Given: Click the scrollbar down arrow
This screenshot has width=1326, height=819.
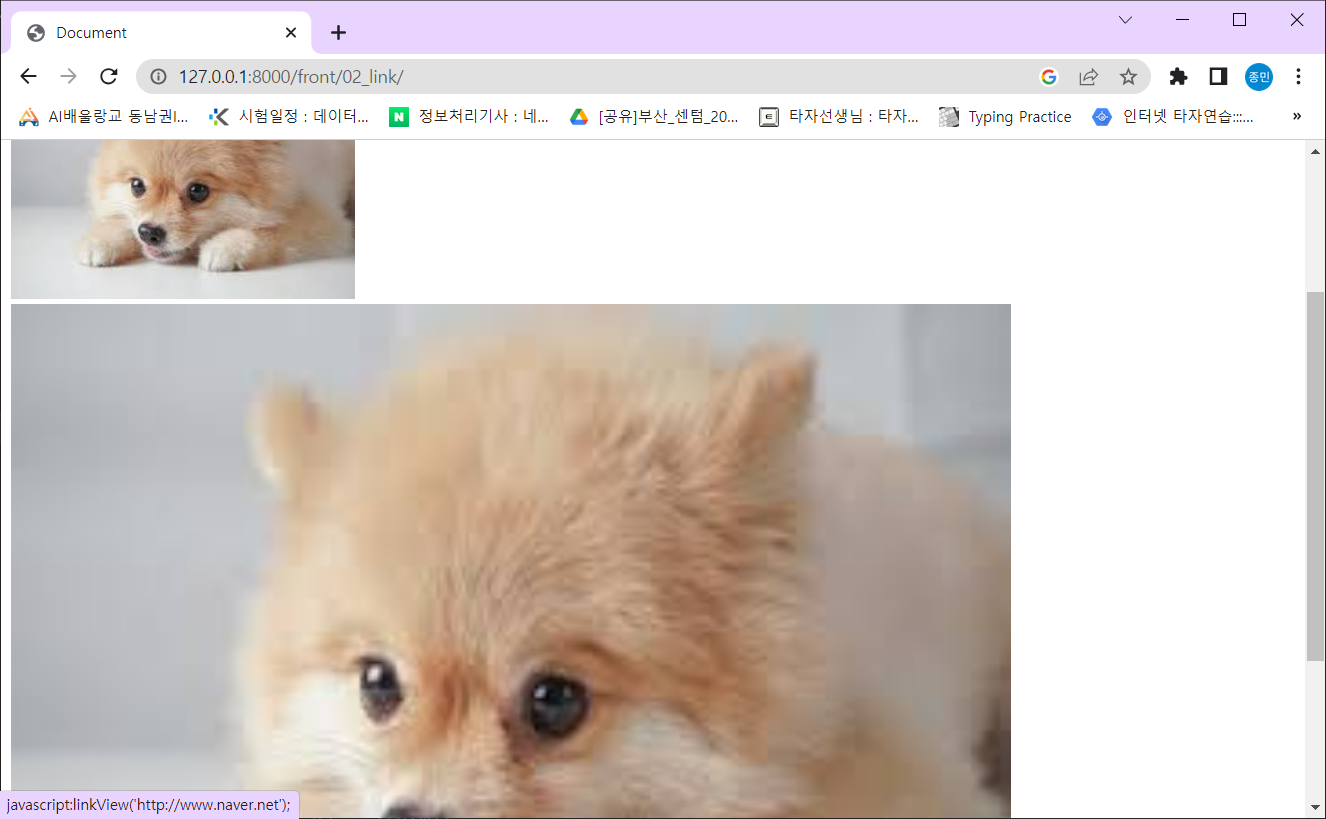Looking at the screenshot, I should coord(1315,808).
